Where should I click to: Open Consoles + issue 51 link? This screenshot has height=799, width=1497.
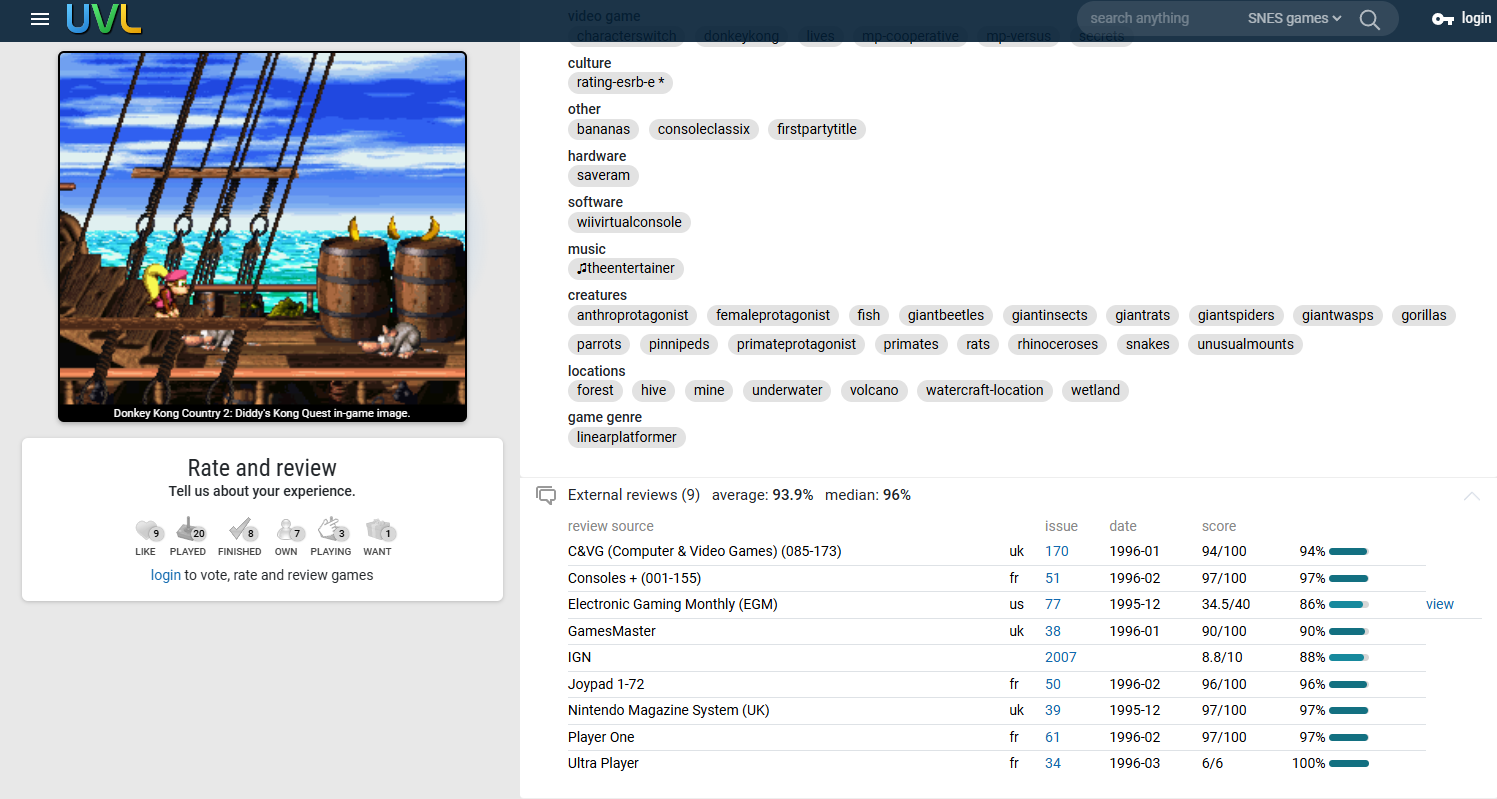[1053, 578]
